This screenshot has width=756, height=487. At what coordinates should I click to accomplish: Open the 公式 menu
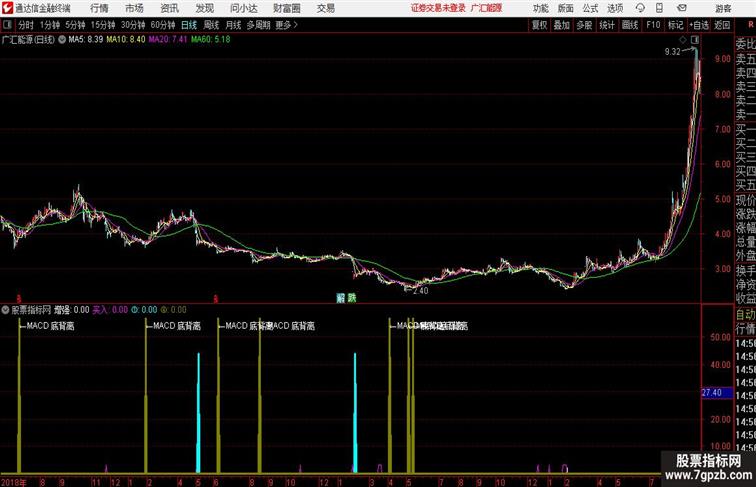590,8
